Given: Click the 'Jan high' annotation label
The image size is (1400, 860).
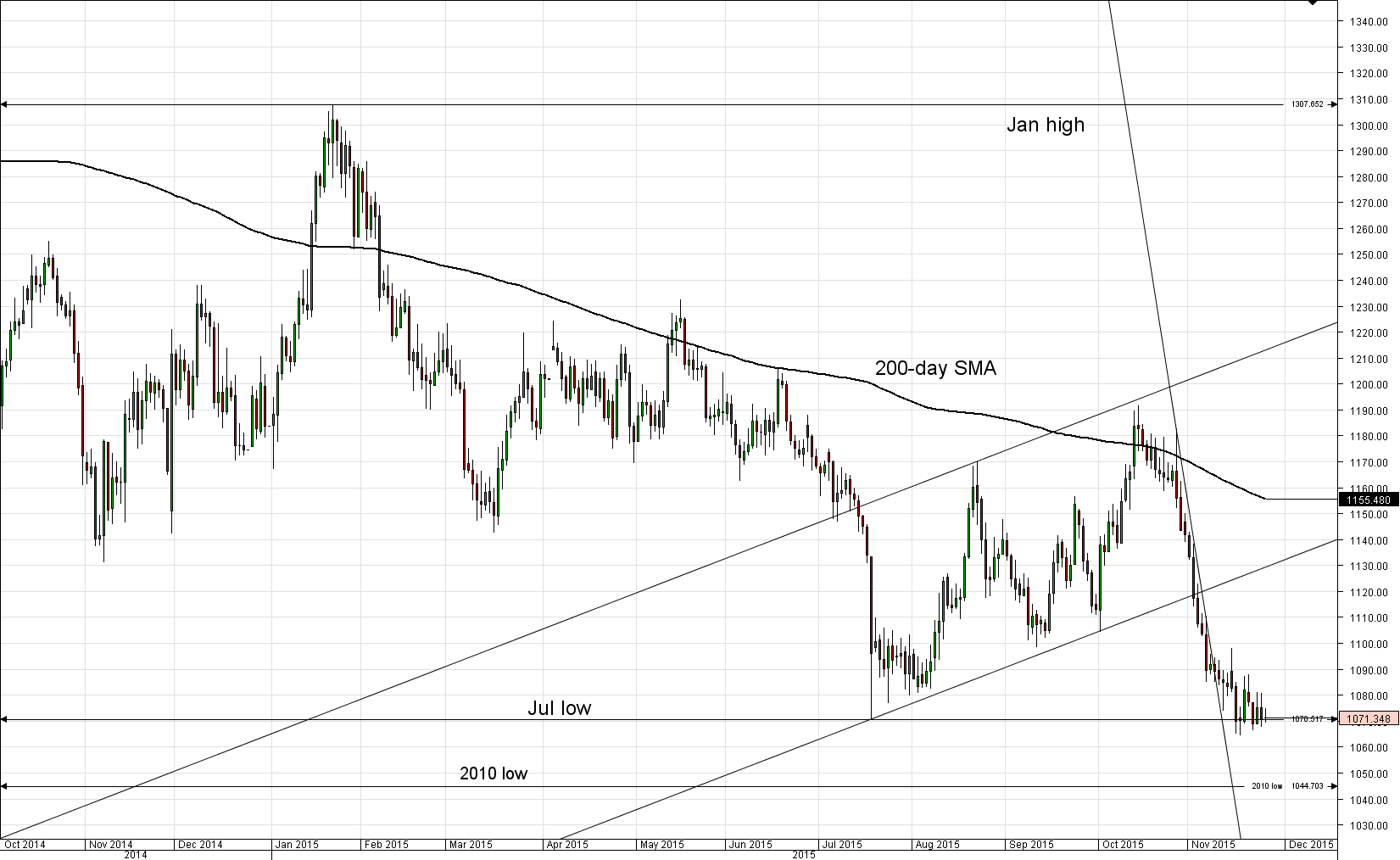Looking at the screenshot, I should [1045, 125].
